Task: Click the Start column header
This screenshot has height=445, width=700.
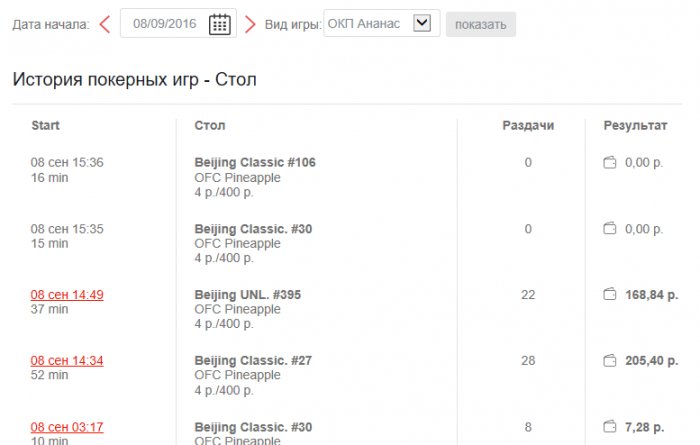Action: pyautogui.click(x=46, y=125)
